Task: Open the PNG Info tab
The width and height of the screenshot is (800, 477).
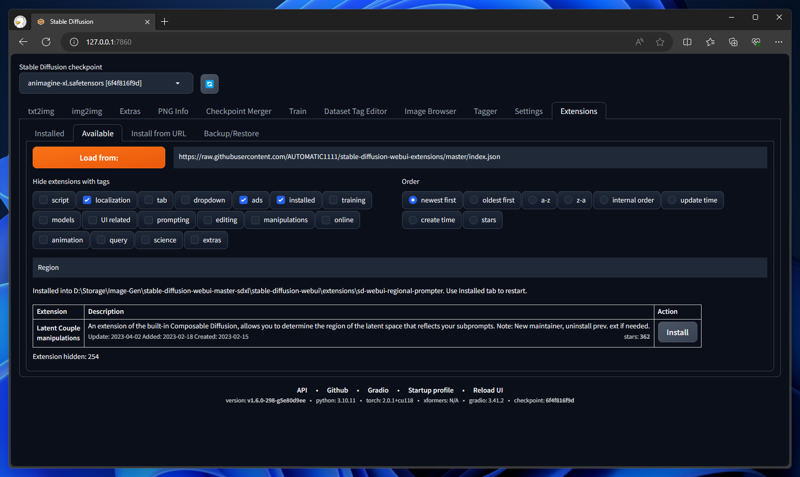Action: pos(173,111)
